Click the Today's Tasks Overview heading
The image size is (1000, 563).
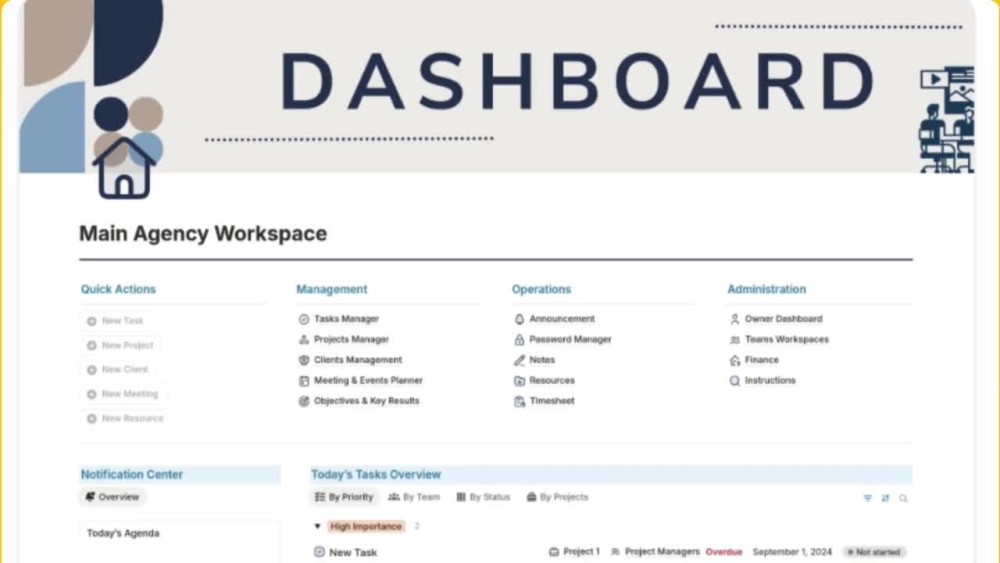(x=376, y=474)
